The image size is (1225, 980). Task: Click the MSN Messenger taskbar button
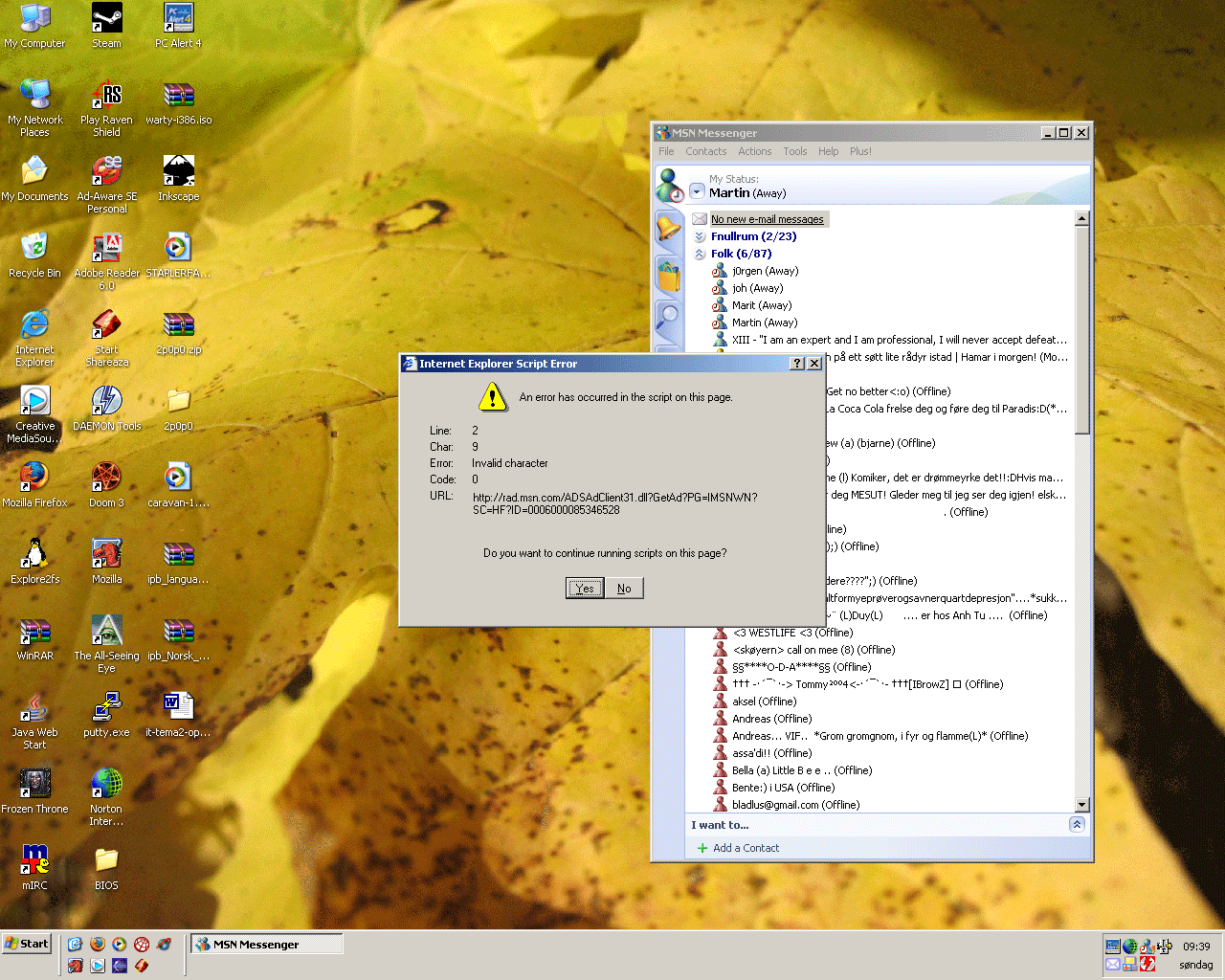(x=266, y=945)
